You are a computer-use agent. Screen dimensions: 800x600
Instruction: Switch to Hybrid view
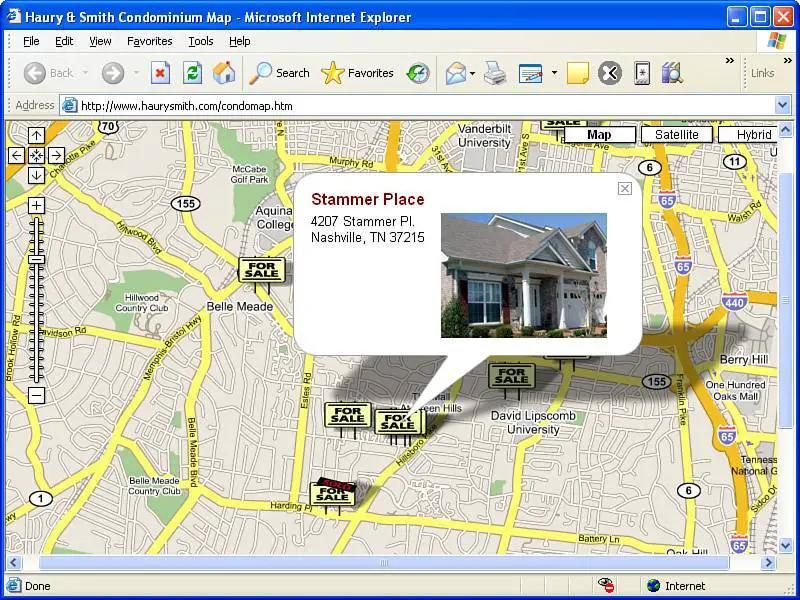tap(748, 135)
